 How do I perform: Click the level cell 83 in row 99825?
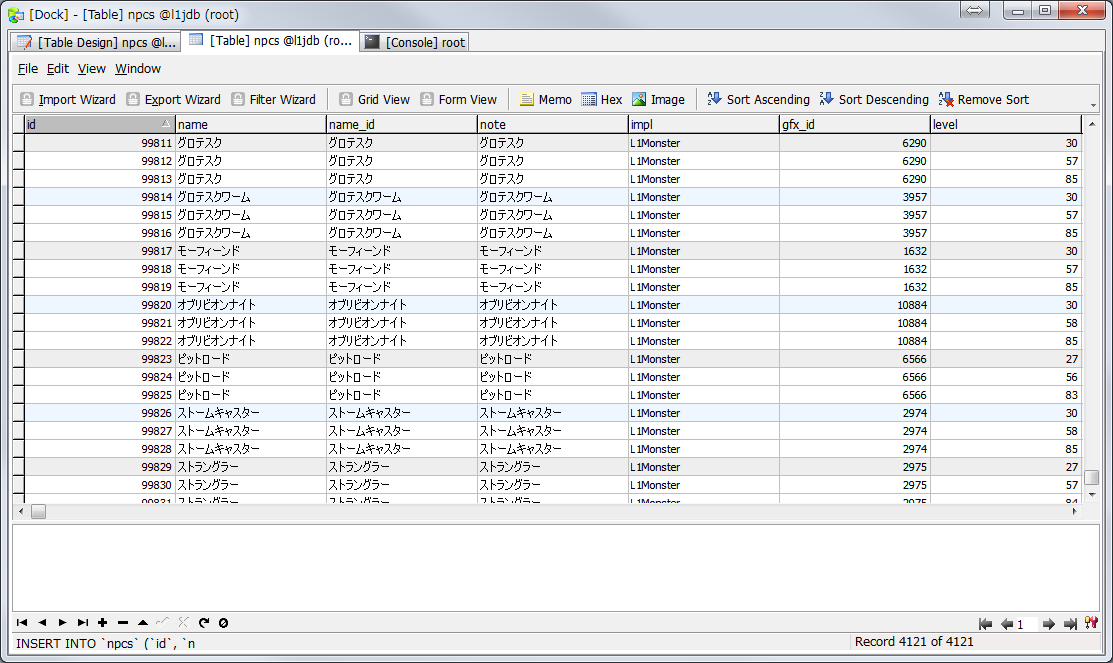point(1006,395)
